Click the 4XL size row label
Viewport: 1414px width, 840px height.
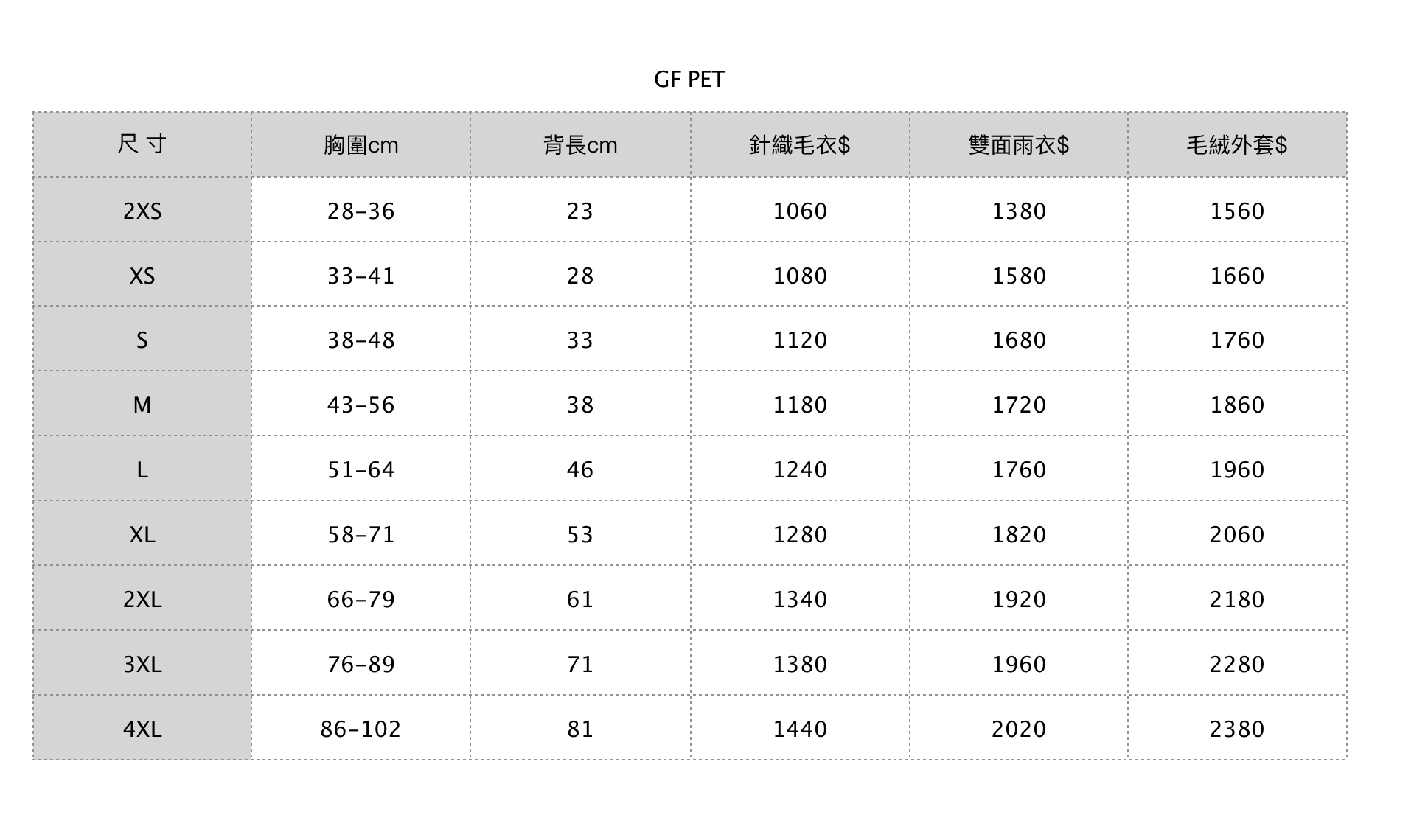click(142, 729)
